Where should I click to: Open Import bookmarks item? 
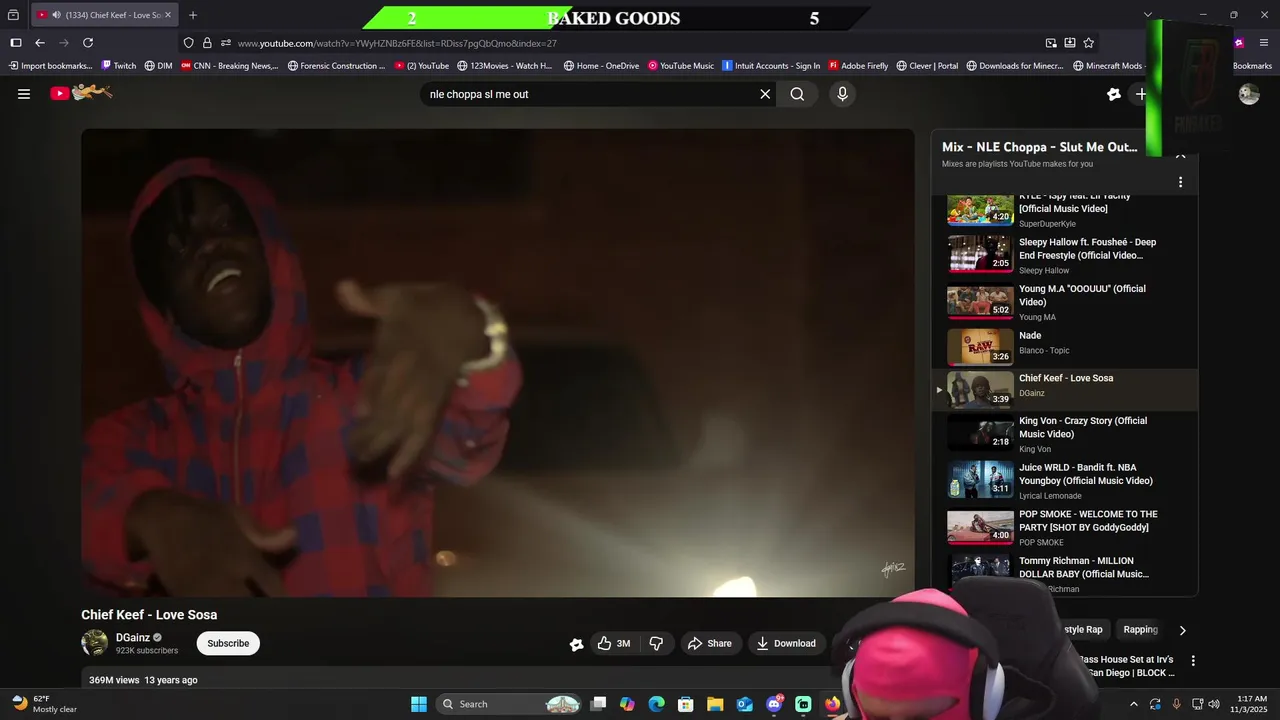pyautogui.click(x=50, y=66)
